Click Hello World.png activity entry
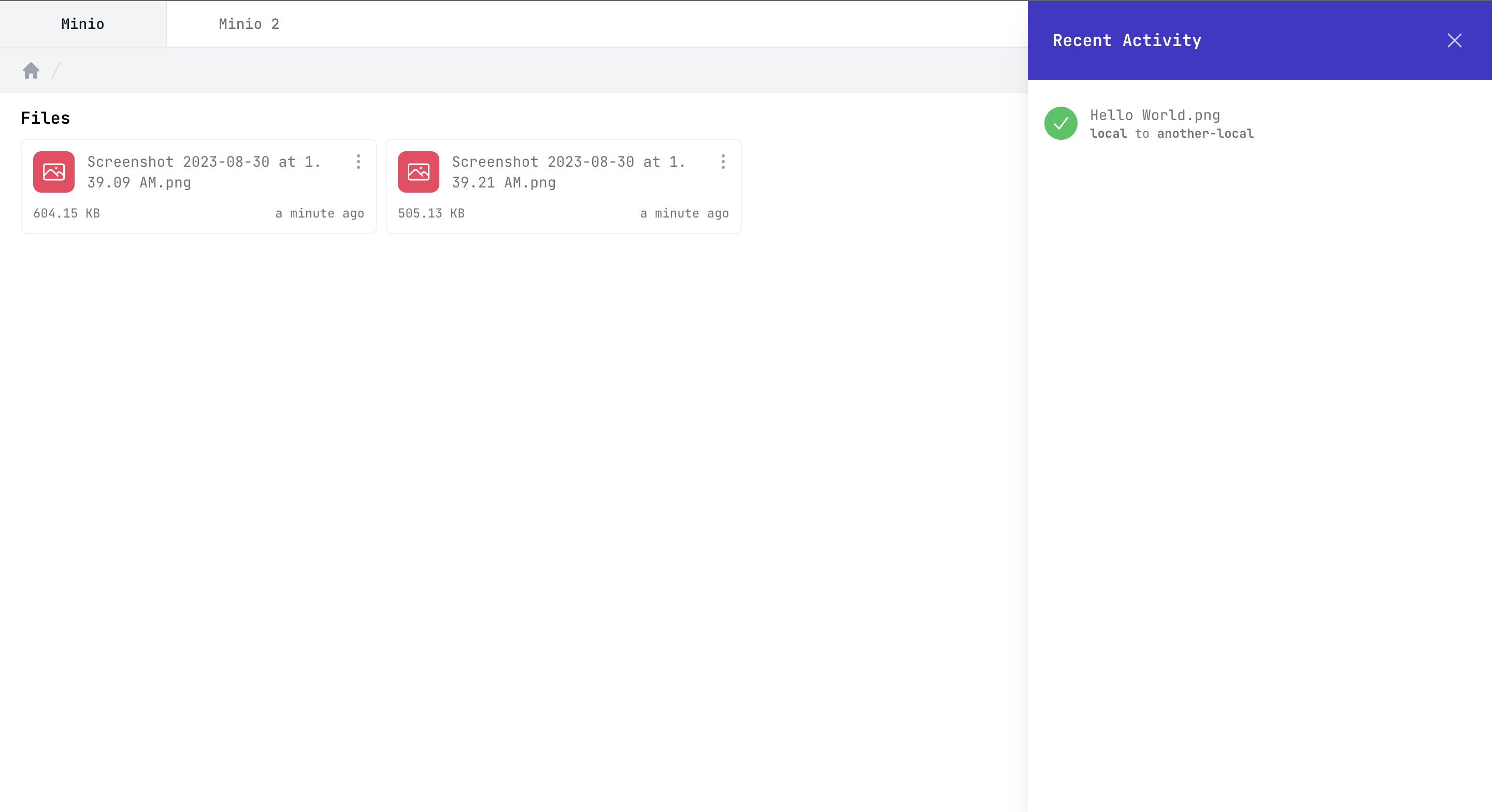 pyautogui.click(x=1154, y=115)
